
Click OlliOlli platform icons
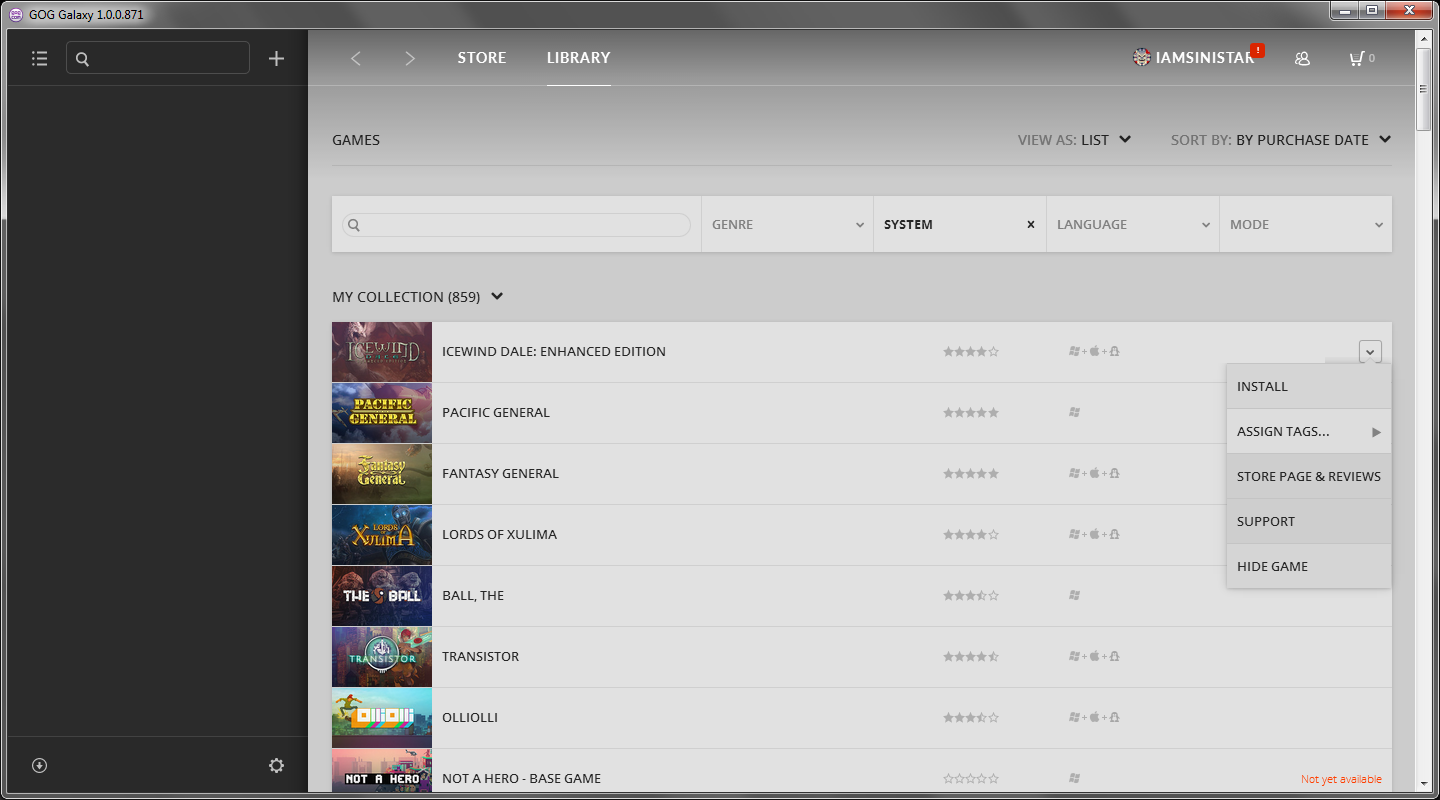[1094, 717]
